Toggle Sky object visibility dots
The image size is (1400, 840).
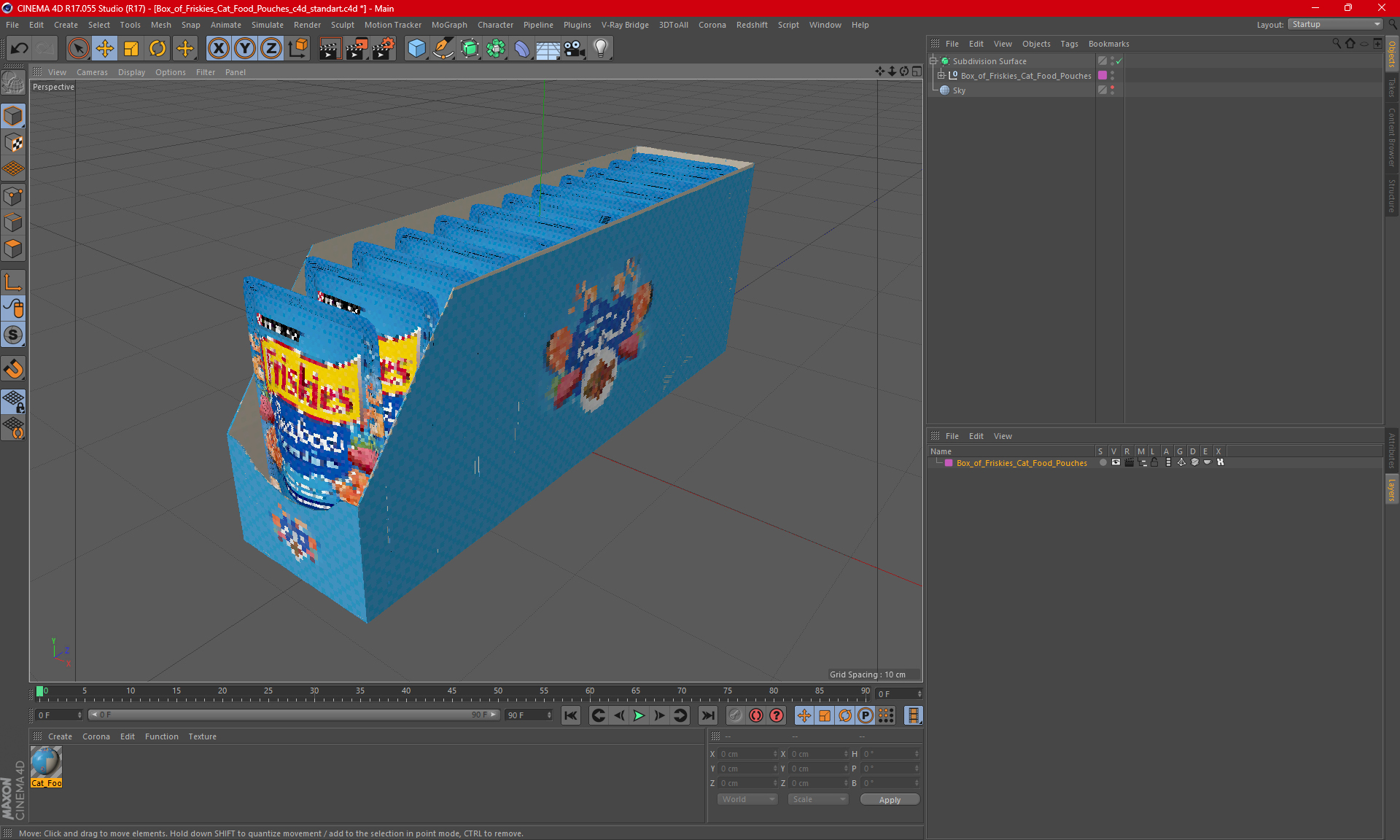click(1113, 90)
